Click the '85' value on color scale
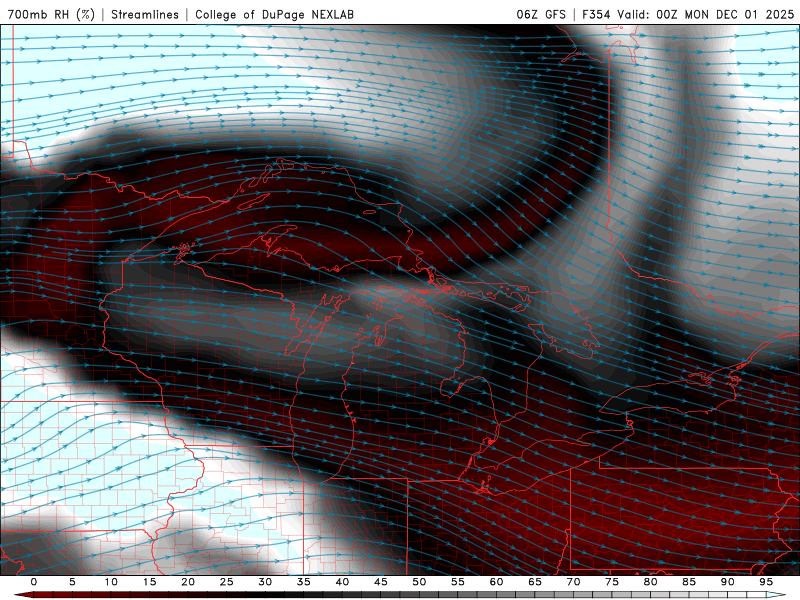This screenshot has height=600, width=800. (689, 582)
